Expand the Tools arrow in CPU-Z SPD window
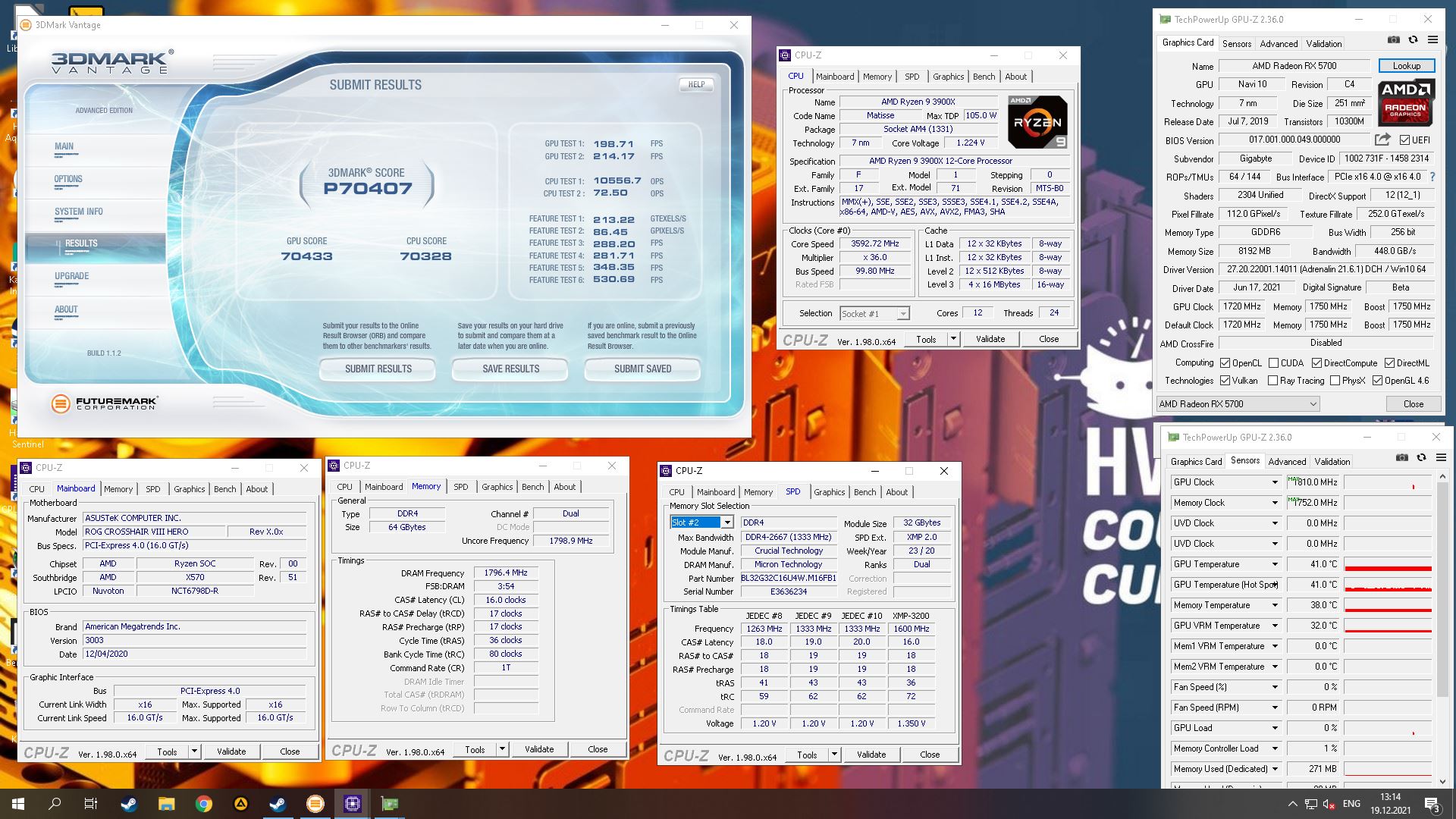 coord(834,755)
